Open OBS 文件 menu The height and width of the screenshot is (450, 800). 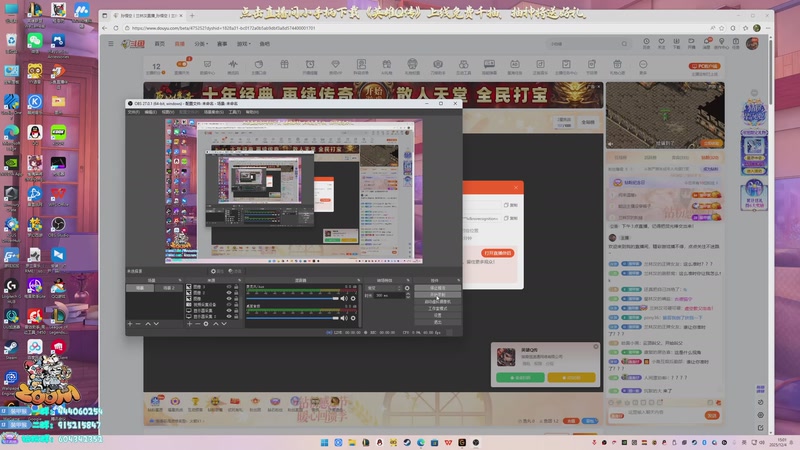pos(133,112)
